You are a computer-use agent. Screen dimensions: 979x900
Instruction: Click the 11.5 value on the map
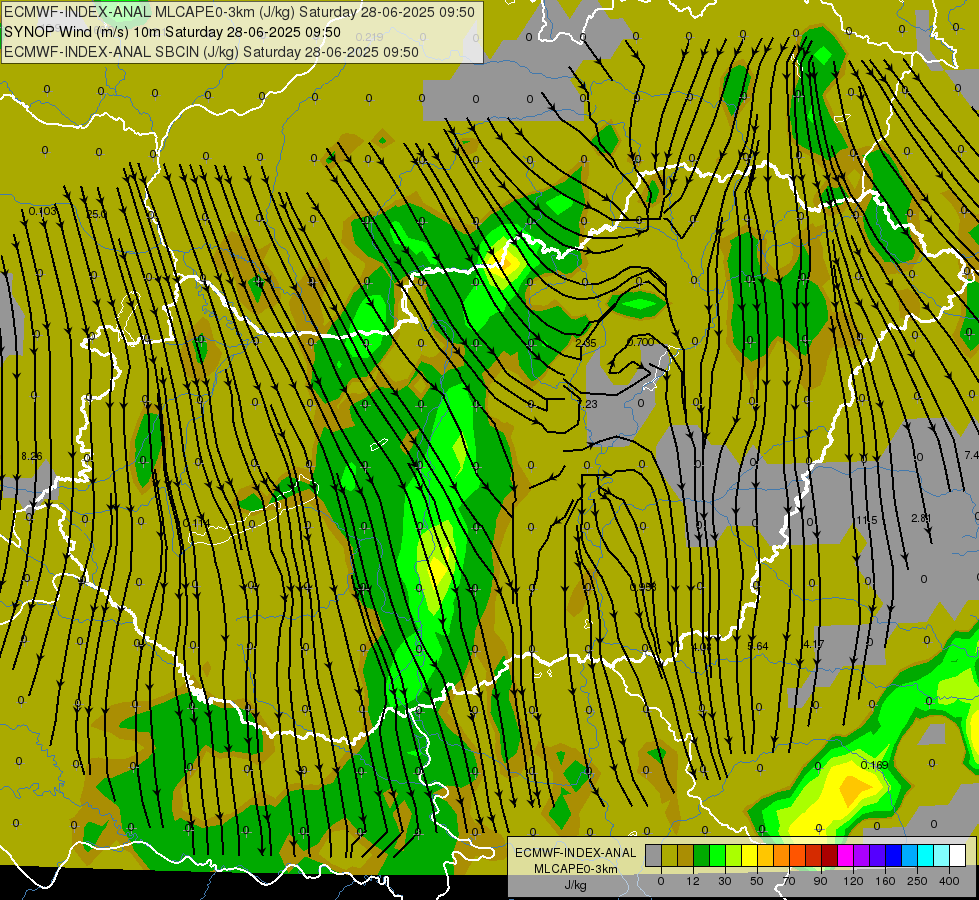[x=867, y=520]
